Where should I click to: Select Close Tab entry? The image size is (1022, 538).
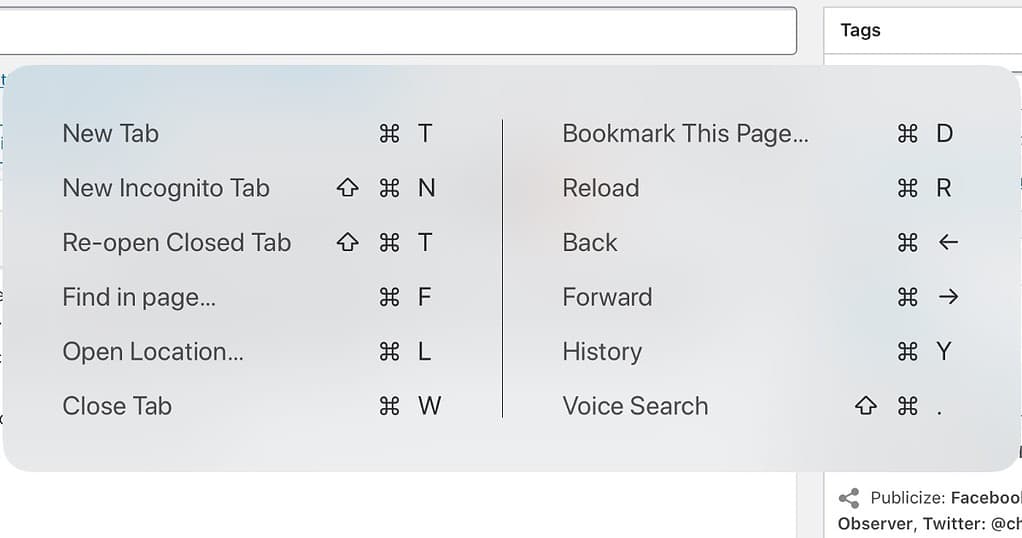117,406
